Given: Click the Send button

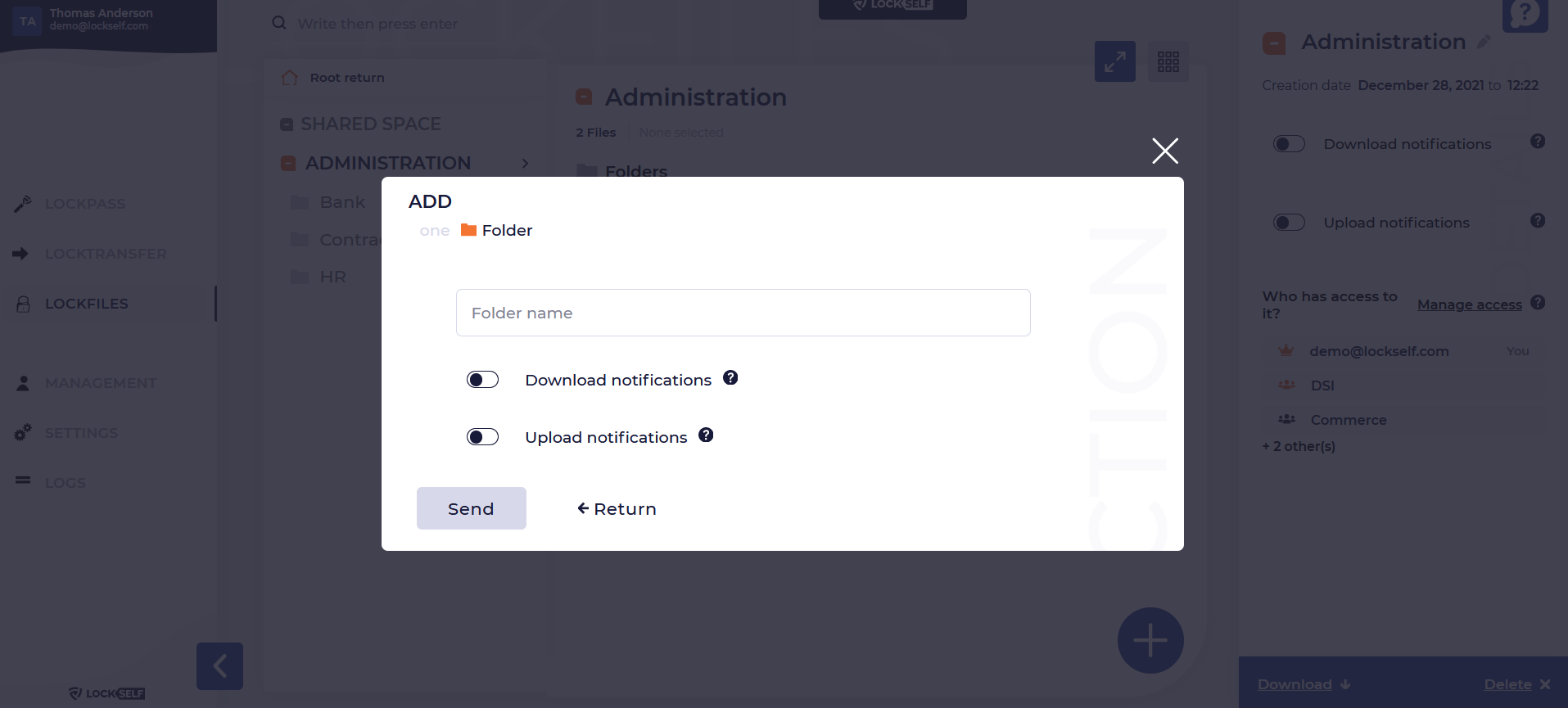Looking at the screenshot, I should [x=472, y=508].
